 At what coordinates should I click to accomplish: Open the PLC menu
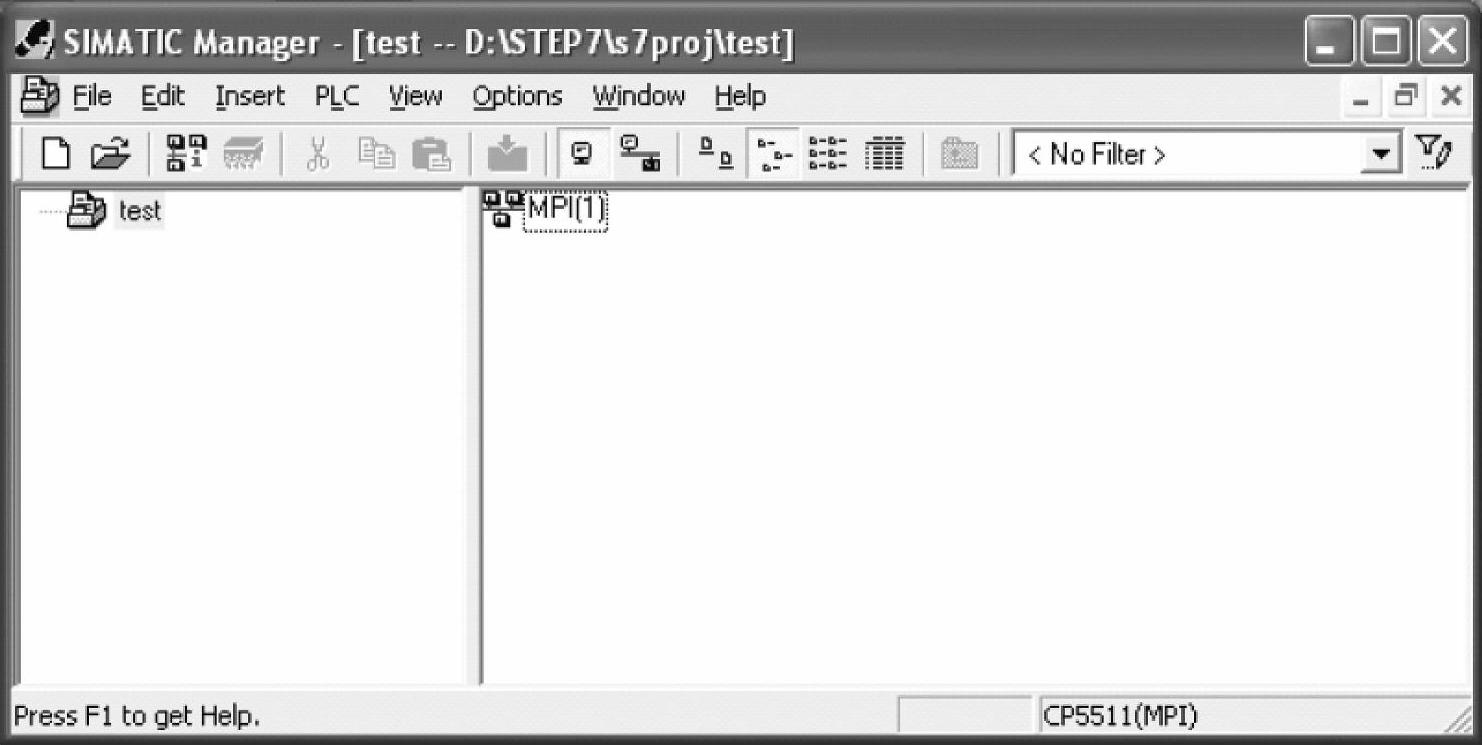coord(337,97)
